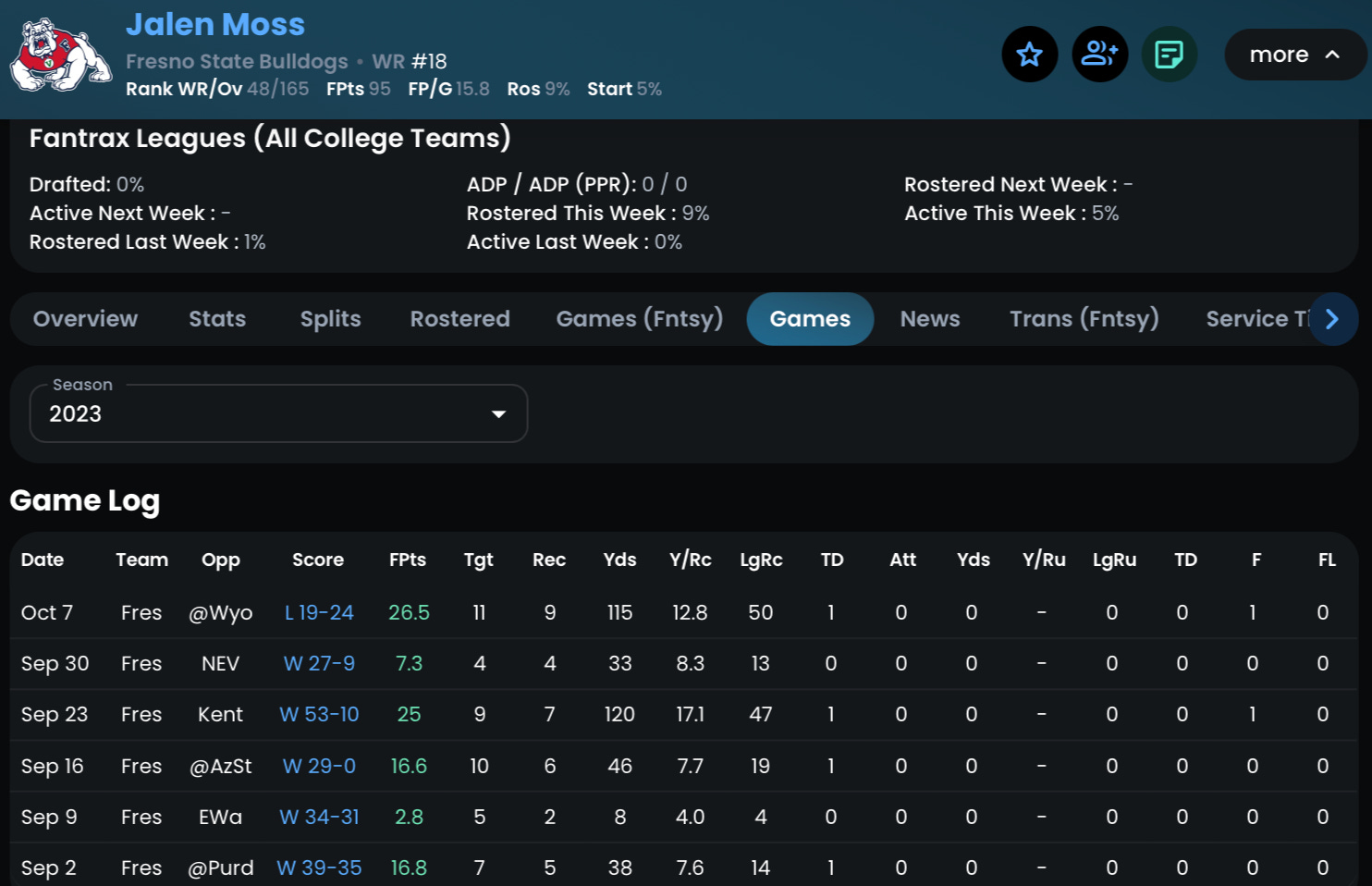Click the EWa opponent cell
1372x886 pixels.
click(x=220, y=818)
